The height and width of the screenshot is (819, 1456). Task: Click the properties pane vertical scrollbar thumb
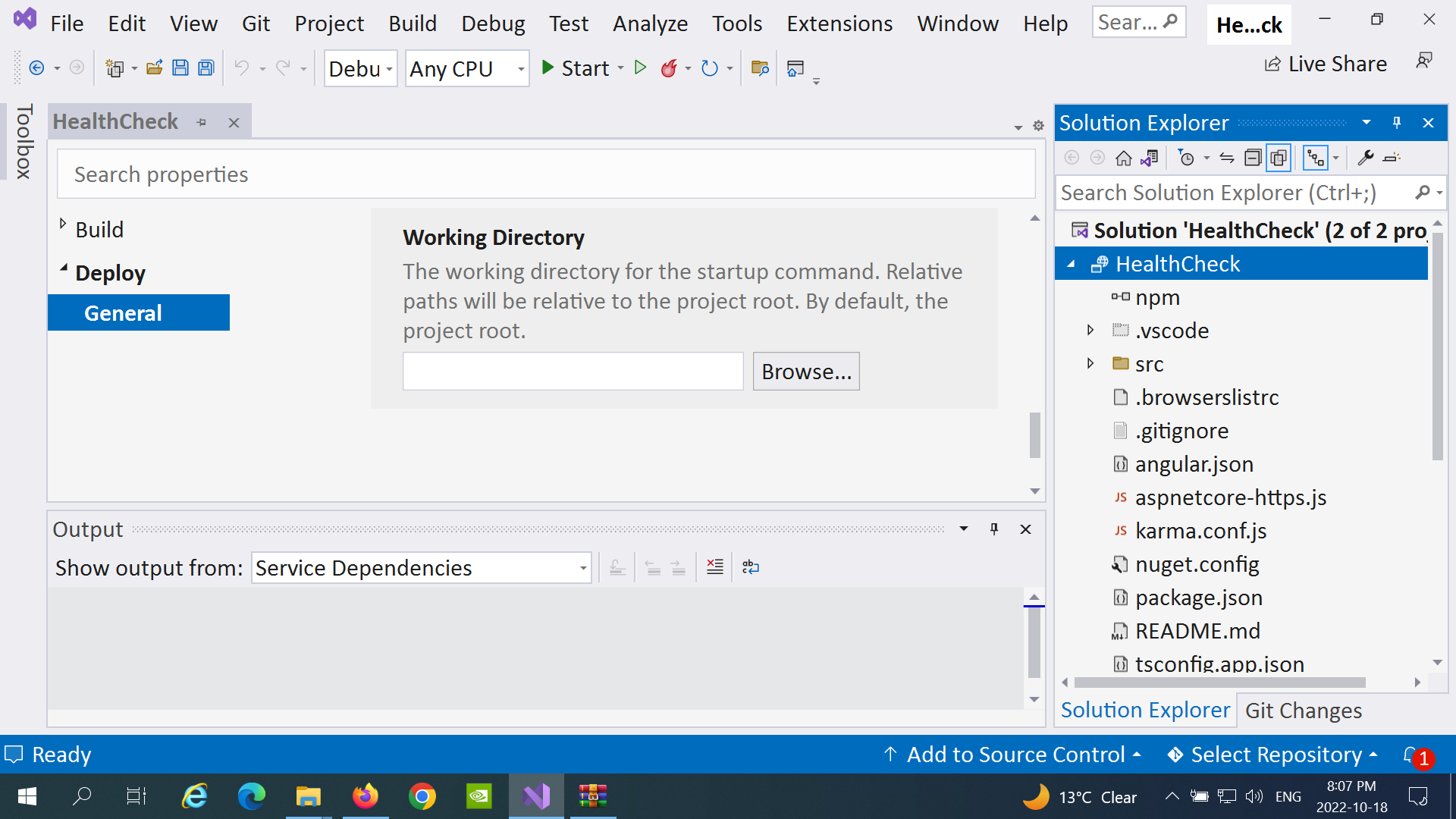tap(1034, 435)
